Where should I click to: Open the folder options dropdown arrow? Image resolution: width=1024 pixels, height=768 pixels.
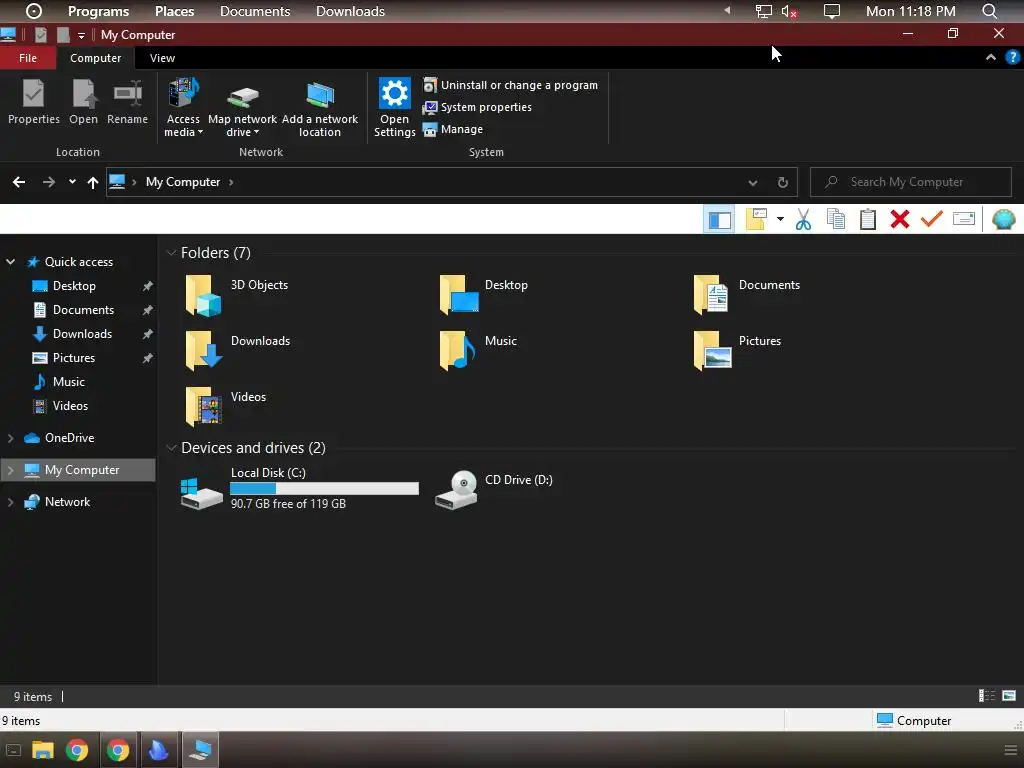pyautogui.click(x=780, y=219)
